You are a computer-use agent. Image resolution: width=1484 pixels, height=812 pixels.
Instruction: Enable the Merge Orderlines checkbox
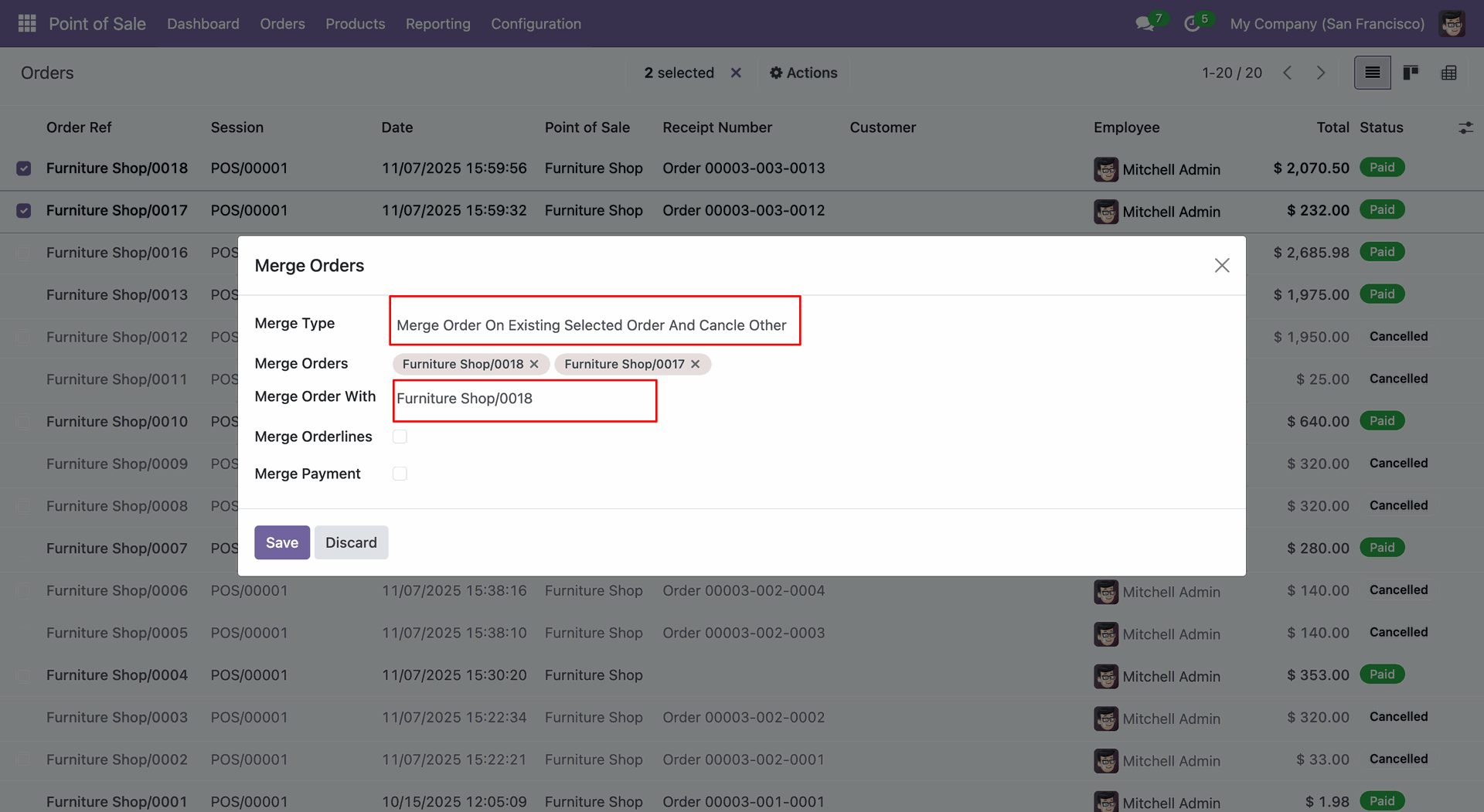[400, 437]
